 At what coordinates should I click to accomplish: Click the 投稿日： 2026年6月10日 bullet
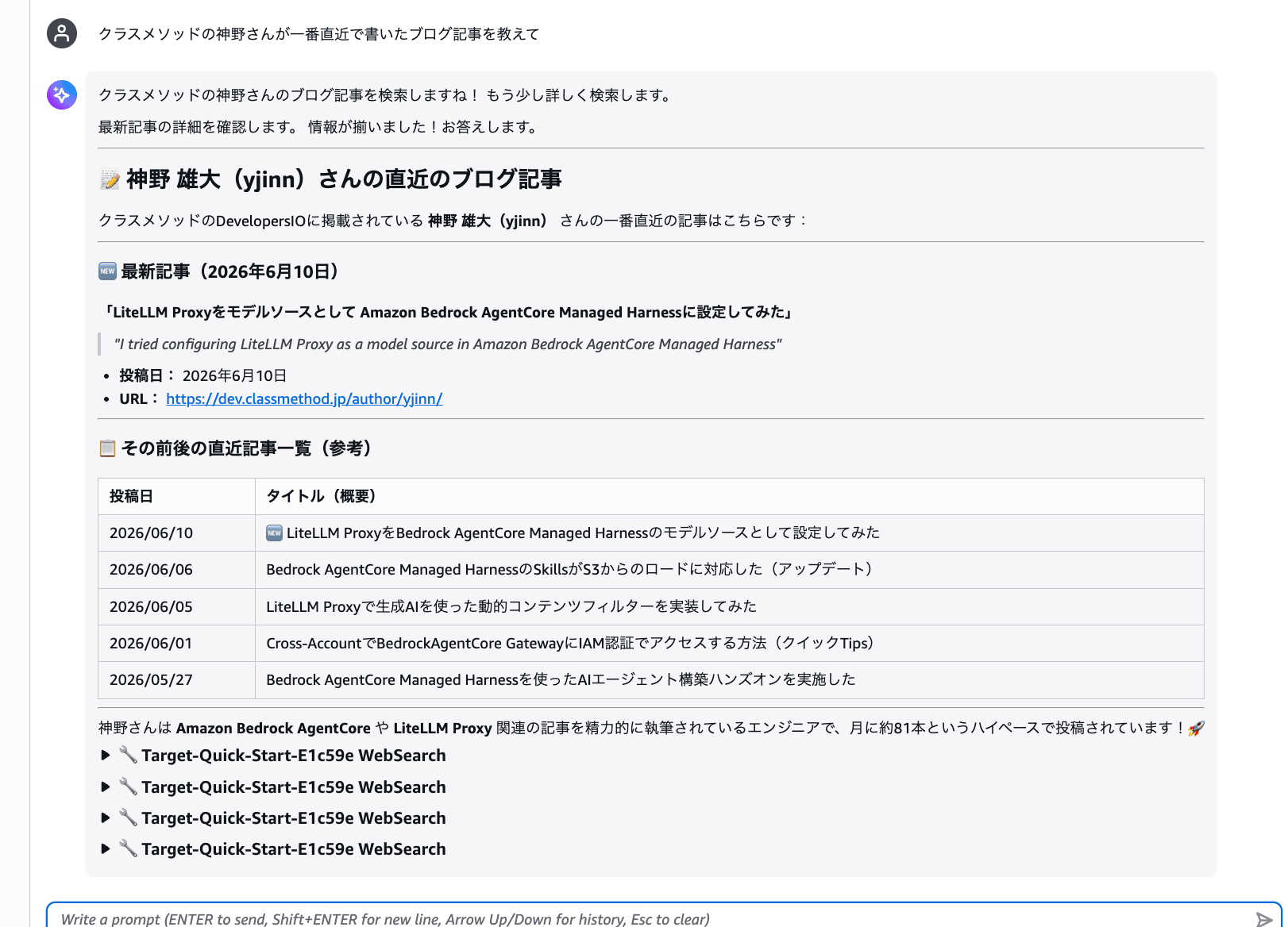click(x=203, y=375)
